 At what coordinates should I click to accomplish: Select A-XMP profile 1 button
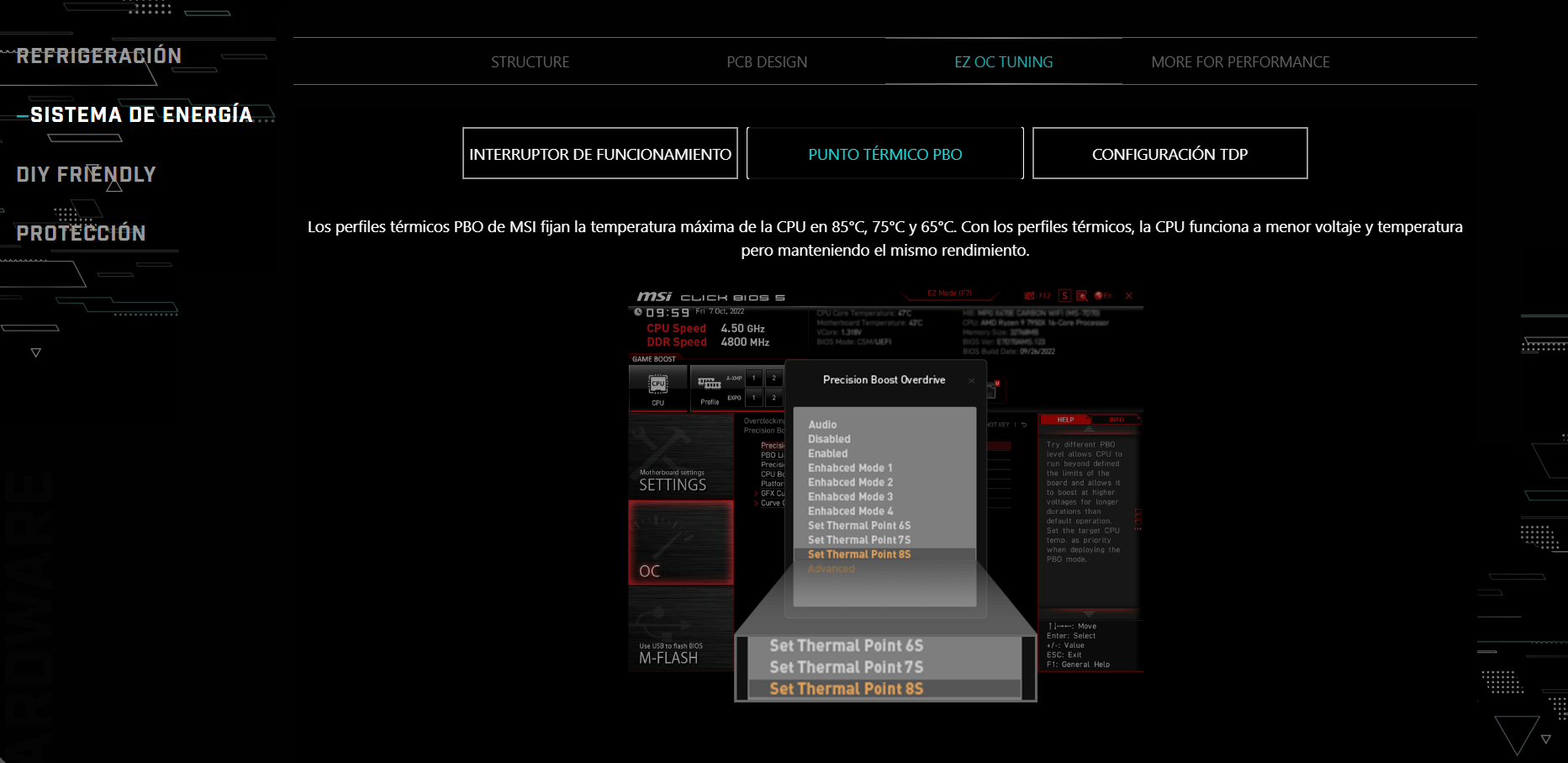[754, 379]
